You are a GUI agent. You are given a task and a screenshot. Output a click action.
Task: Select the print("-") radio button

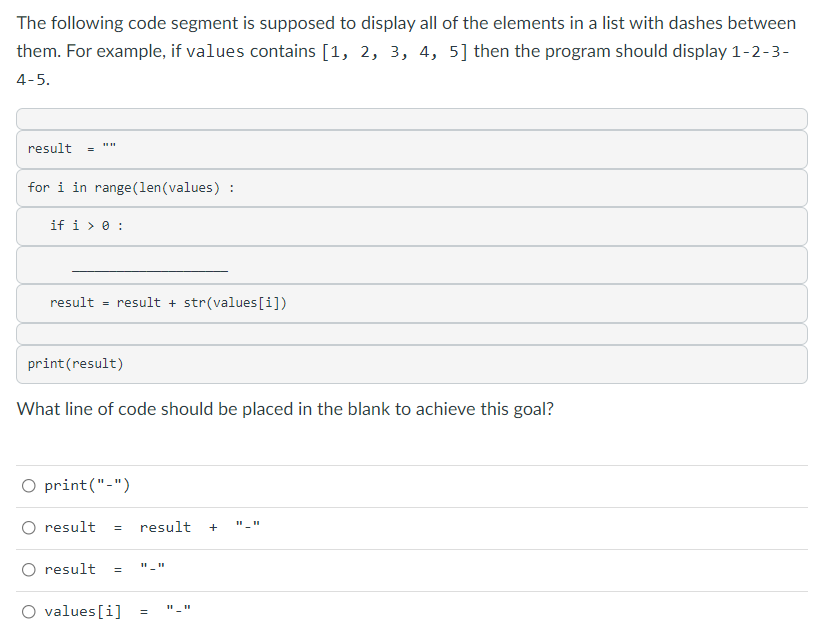[x=29, y=486]
